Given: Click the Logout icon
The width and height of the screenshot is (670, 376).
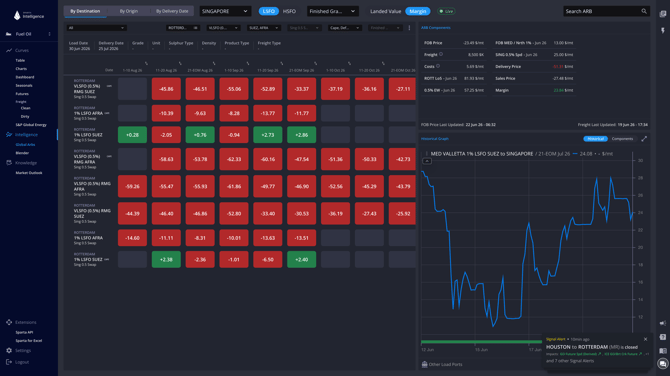Looking at the screenshot, I should [9, 362].
